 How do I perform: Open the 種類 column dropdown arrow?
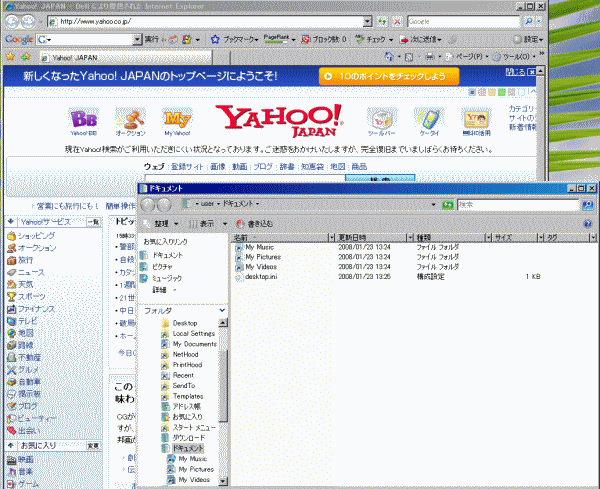[488, 238]
